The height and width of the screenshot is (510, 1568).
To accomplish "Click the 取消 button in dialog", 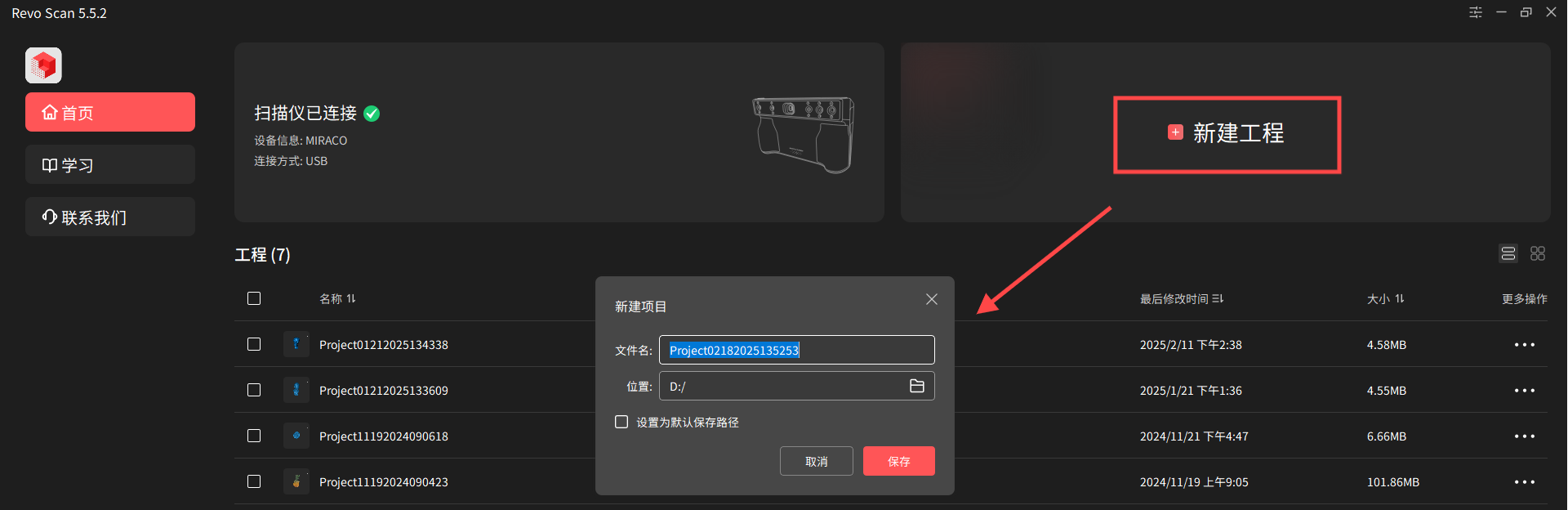I will coord(817,461).
